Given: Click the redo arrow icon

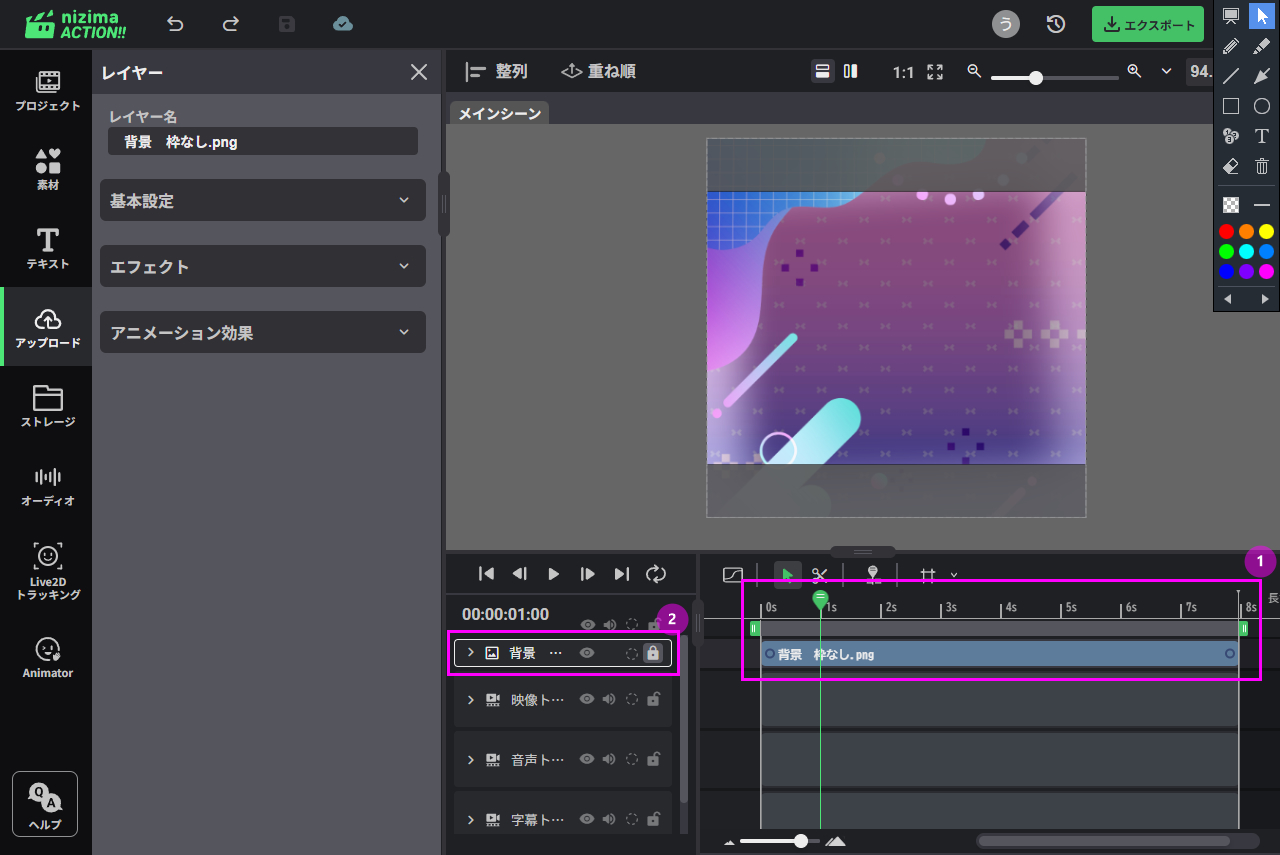Looking at the screenshot, I should tap(231, 24).
